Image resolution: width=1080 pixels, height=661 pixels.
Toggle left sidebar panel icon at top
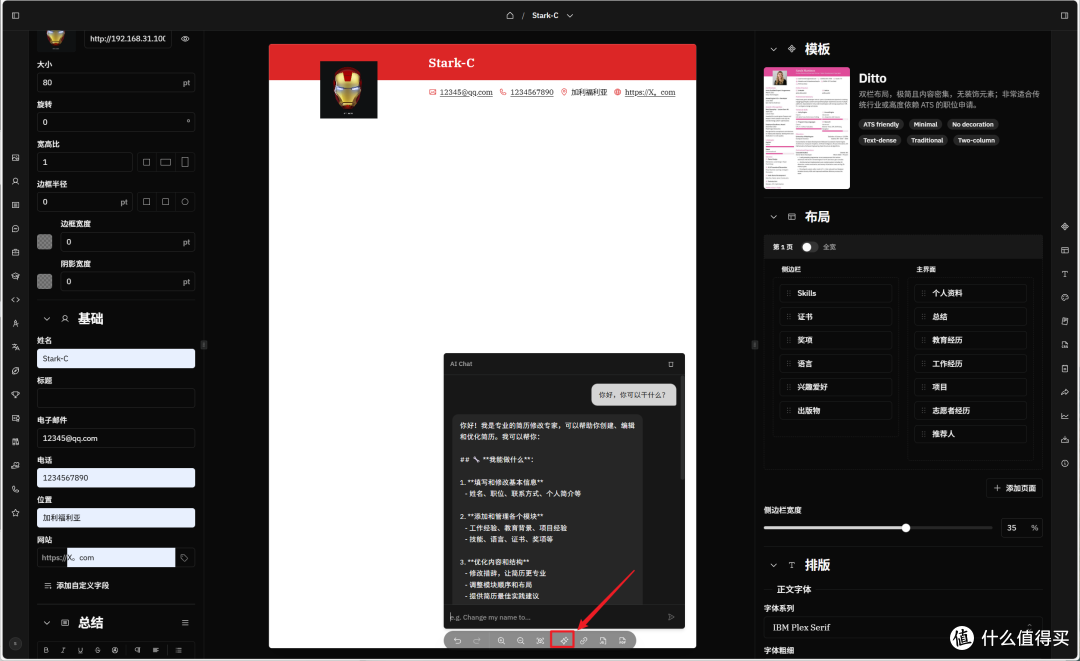tap(16, 15)
